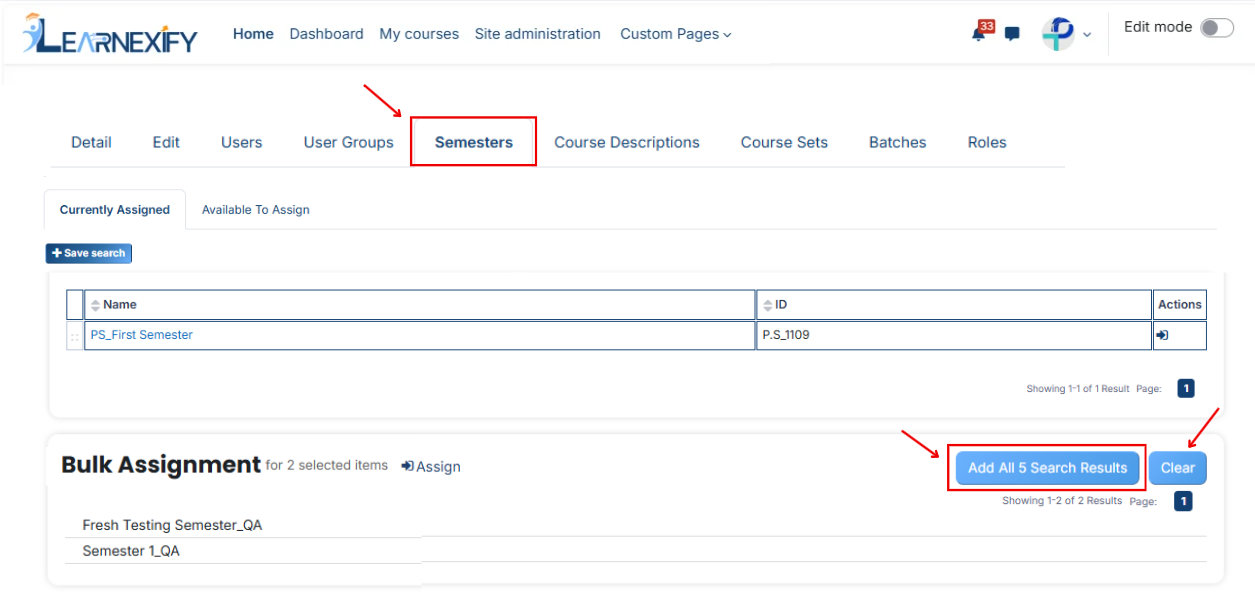
Task: Click the Assign link in Bulk Assignment
Action: (x=431, y=466)
